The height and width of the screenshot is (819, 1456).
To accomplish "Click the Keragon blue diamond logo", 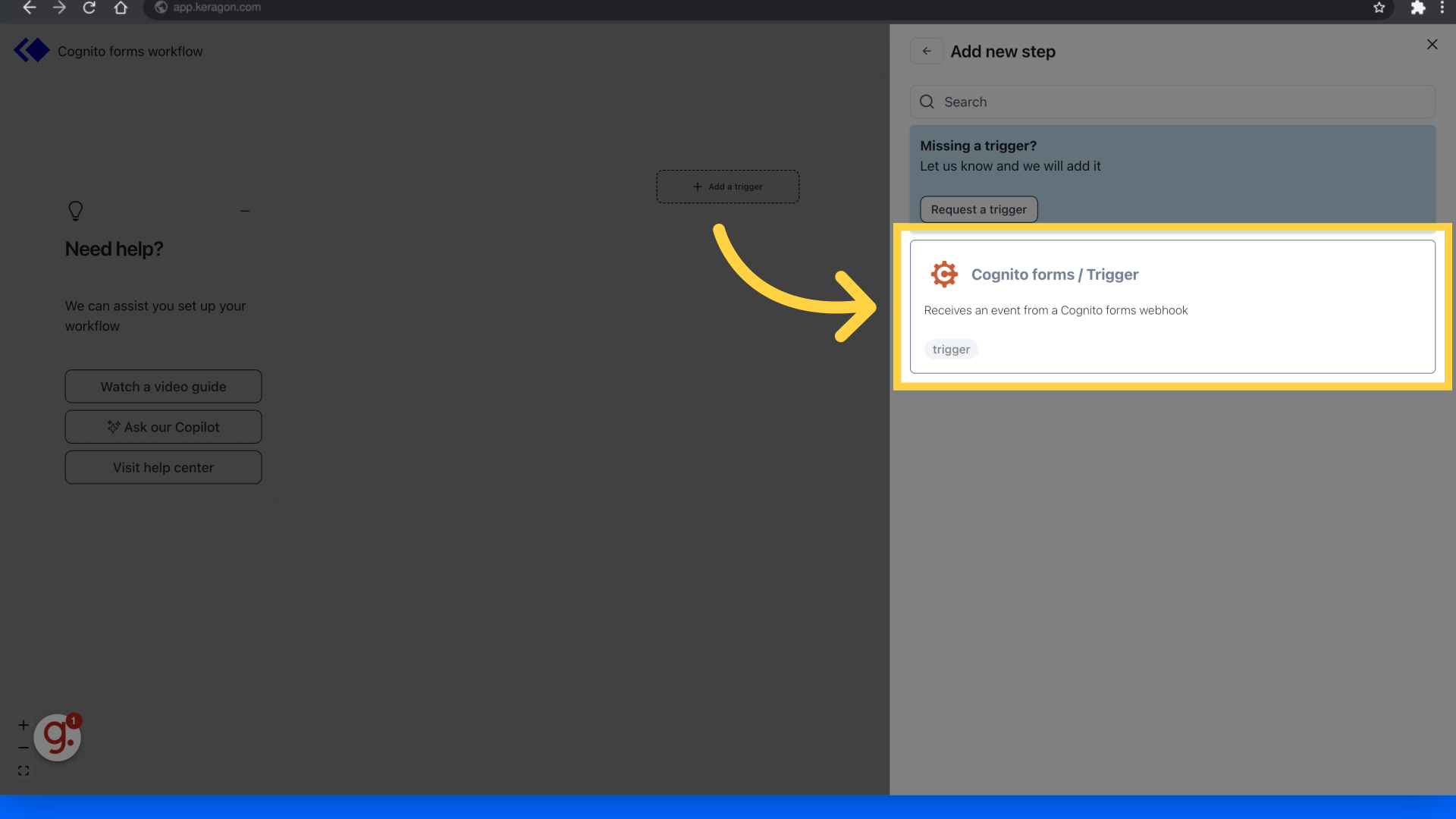I will pos(31,50).
